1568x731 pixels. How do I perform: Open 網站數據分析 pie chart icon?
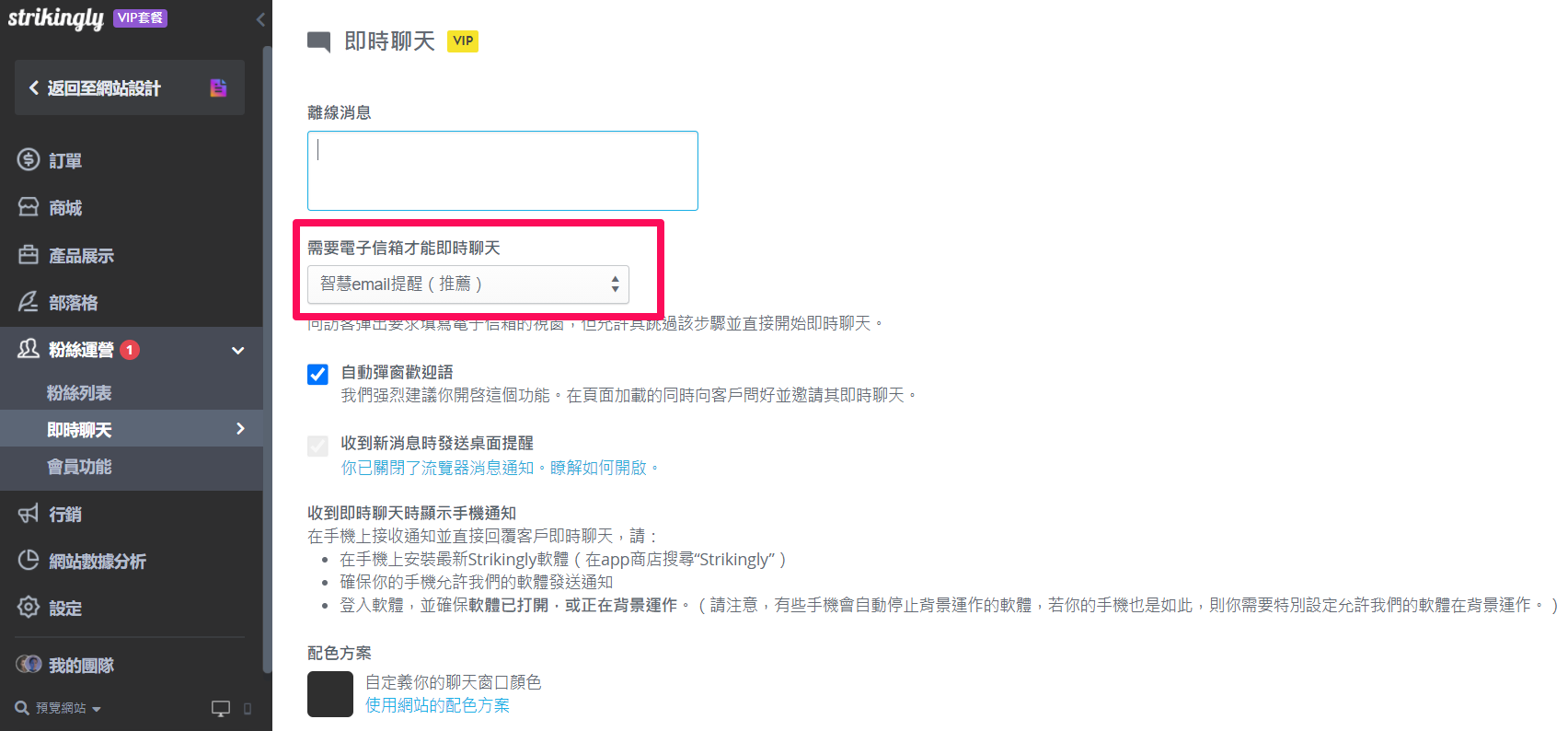29,561
